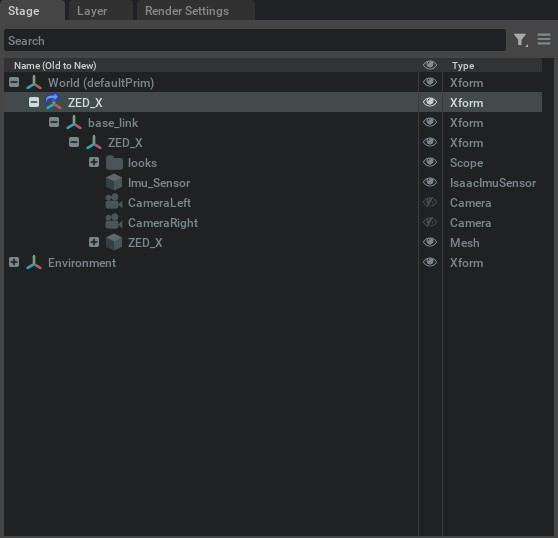558x538 pixels.
Task: Click the looks folder icon
Action: click(x=115, y=163)
